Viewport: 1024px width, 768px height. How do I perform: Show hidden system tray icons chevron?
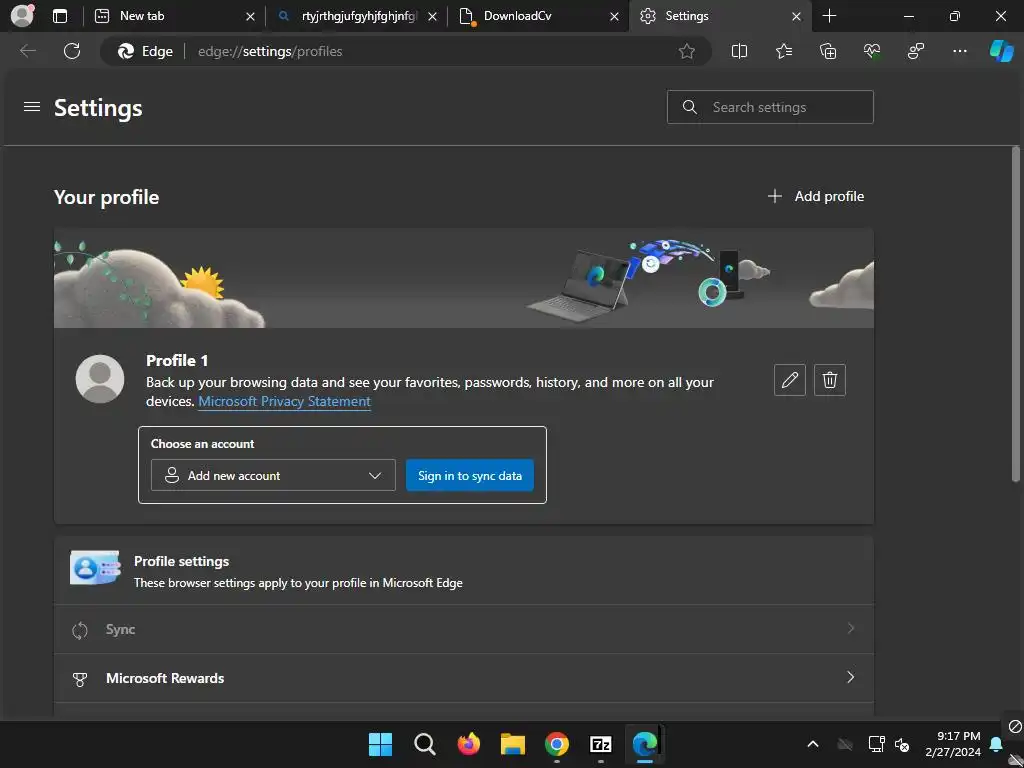(813, 744)
